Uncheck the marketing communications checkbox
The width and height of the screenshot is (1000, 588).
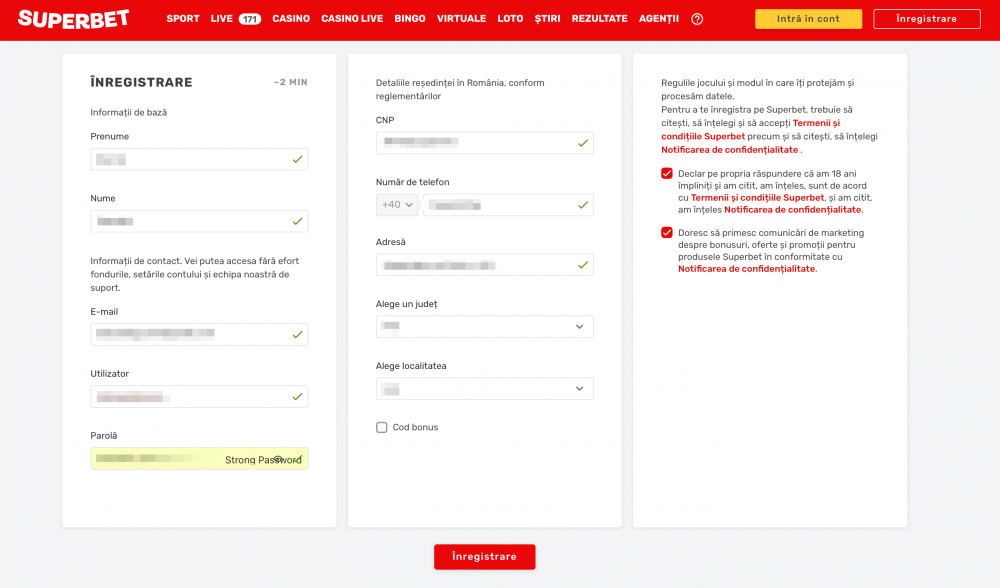667,233
